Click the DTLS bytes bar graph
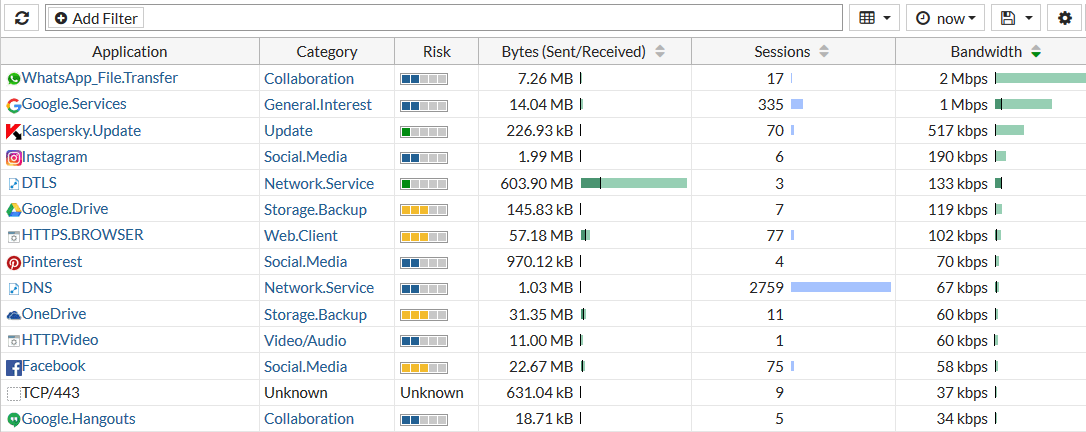1086x432 pixels. [x=634, y=183]
